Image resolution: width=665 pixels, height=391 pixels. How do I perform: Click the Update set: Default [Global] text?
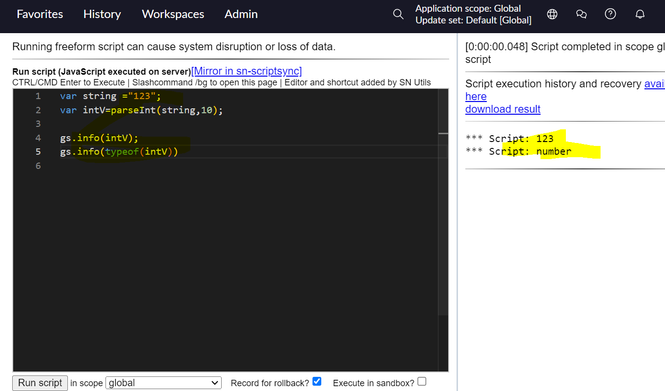[x=473, y=20]
